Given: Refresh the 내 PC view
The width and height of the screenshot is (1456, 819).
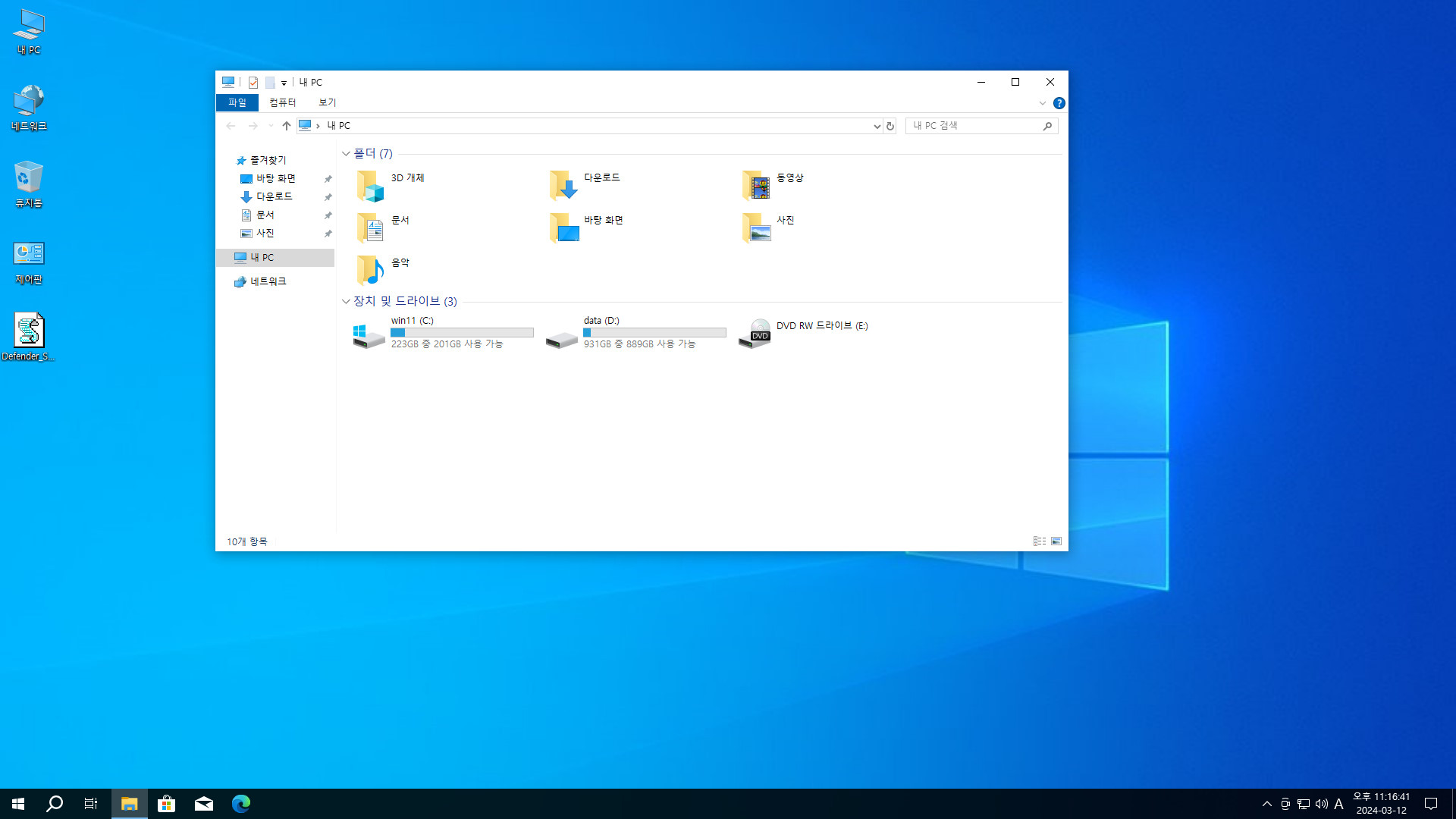Looking at the screenshot, I should 890,126.
